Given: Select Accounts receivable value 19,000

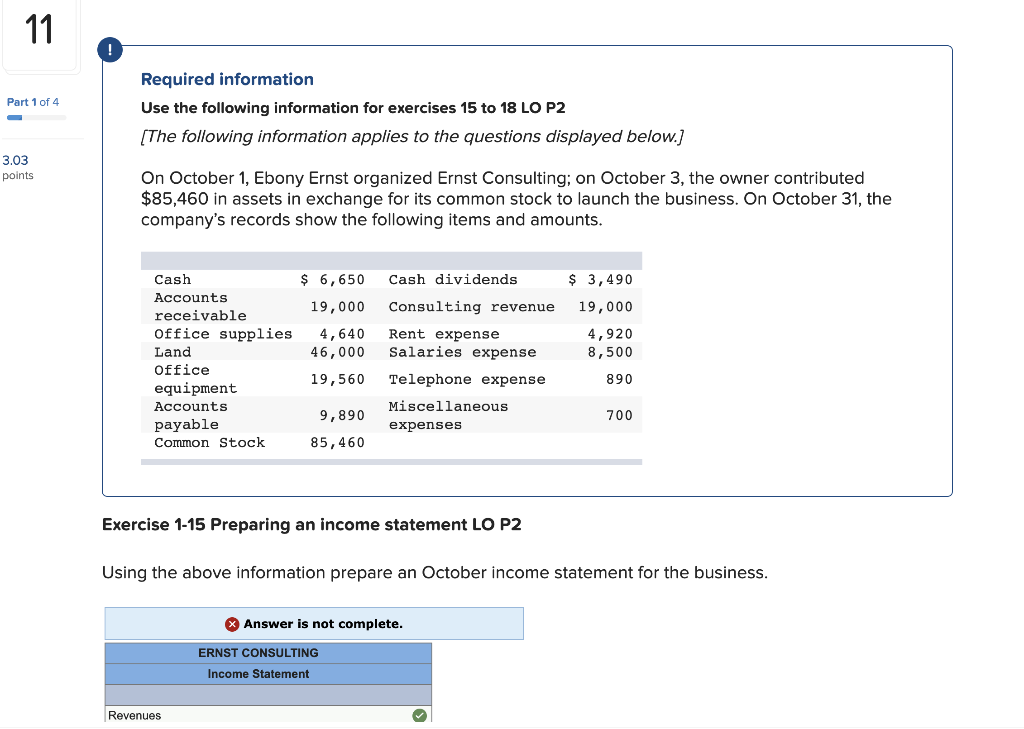Looking at the screenshot, I should (337, 307).
